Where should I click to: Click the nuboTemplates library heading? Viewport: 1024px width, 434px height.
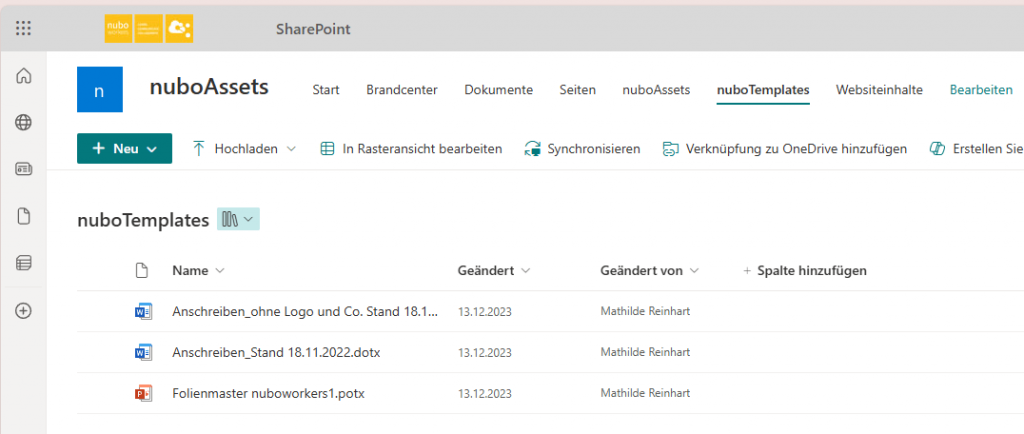pos(143,220)
